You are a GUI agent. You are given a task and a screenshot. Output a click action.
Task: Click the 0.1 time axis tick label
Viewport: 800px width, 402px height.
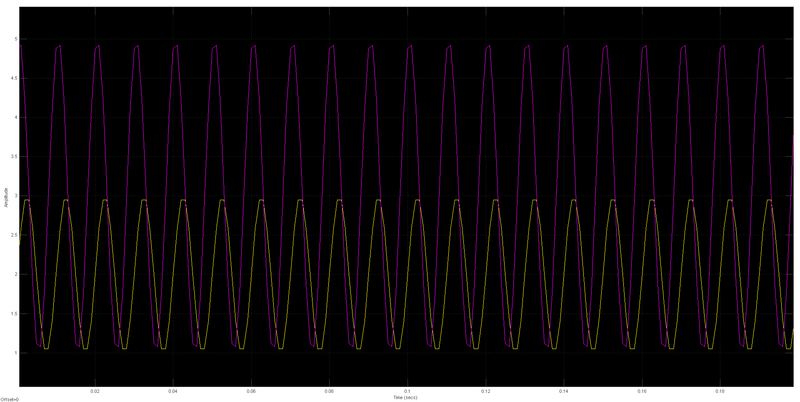click(407, 391)
